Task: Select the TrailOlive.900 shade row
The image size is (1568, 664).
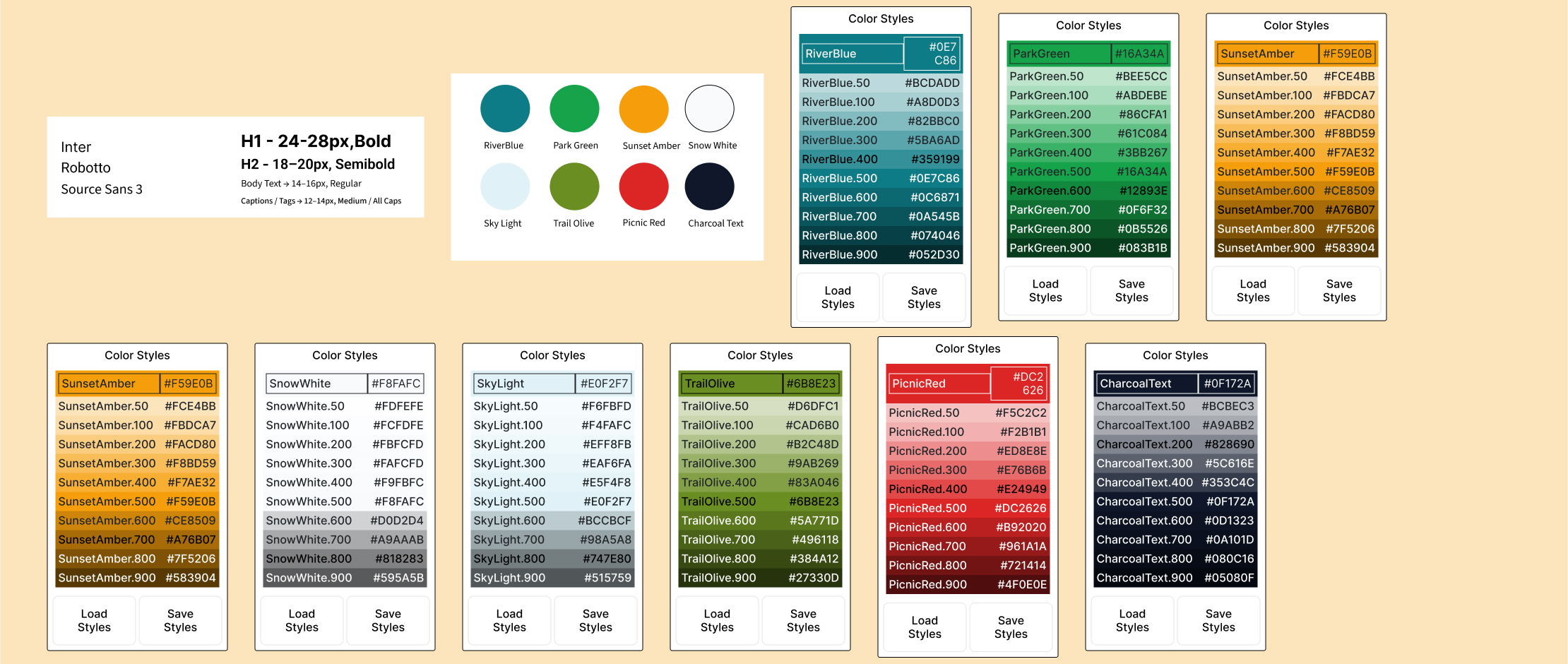Action: coord(759,578)
